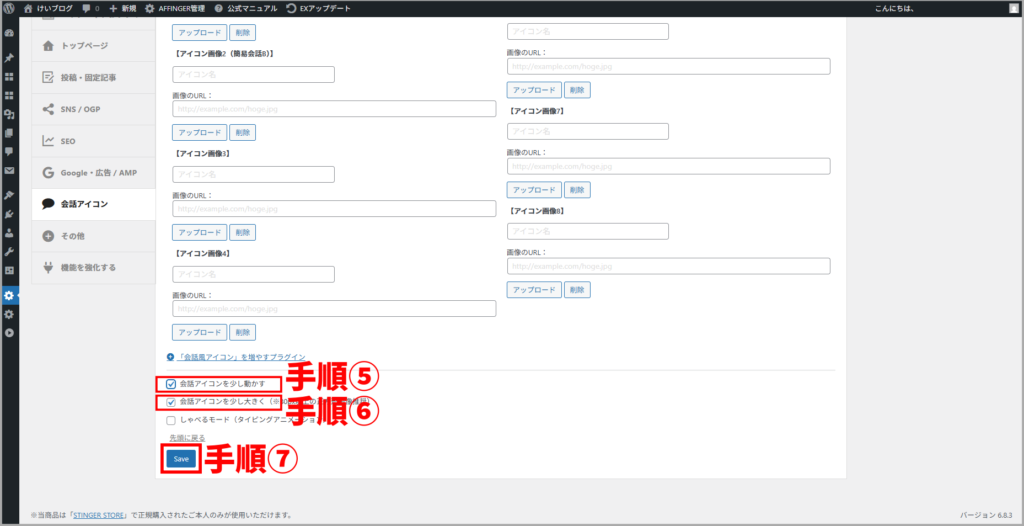Viewport: 1024px width, 526px height.
Task: Select the SNS / OGP tab
Action: pos(82,109)
